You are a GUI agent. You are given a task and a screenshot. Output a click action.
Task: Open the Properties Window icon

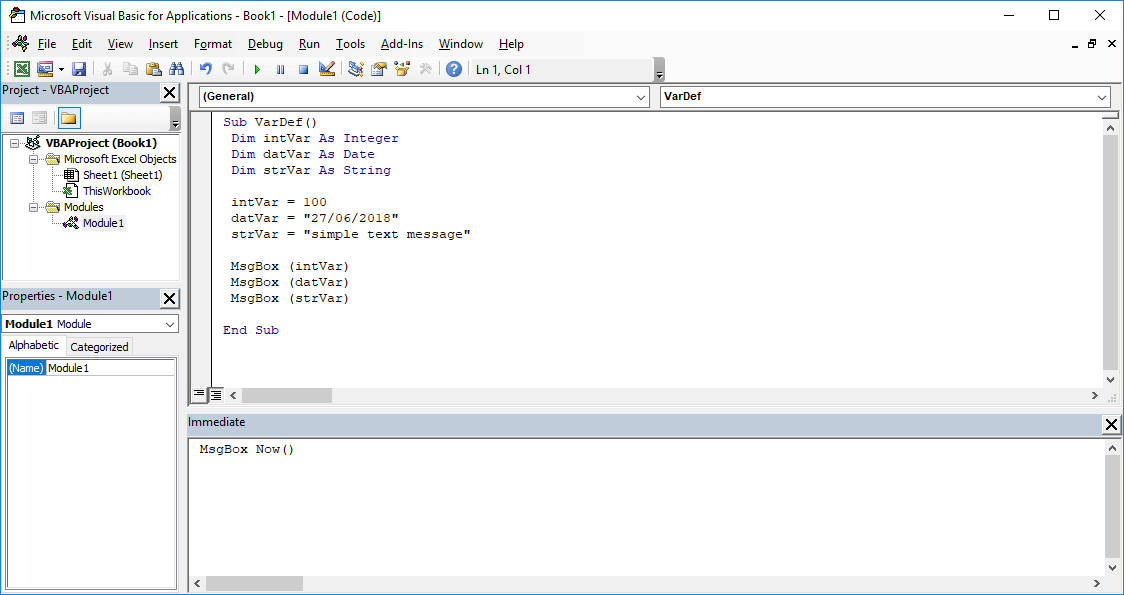(x=378, y=69)
